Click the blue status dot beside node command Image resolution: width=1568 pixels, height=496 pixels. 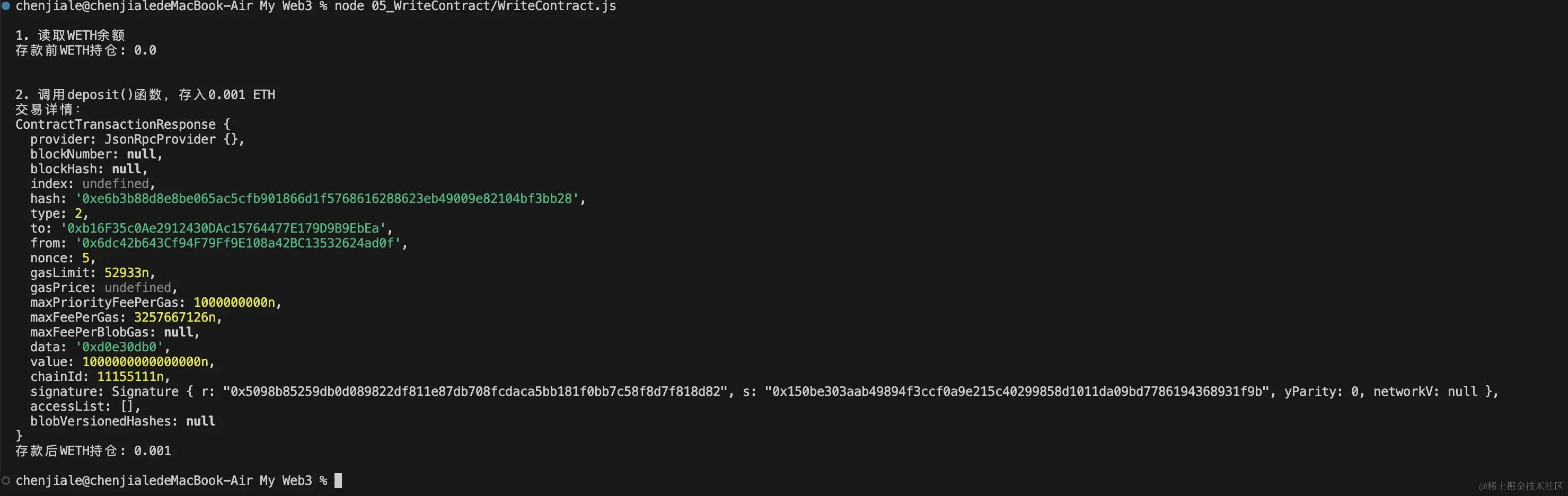click(x=6, y=6)
